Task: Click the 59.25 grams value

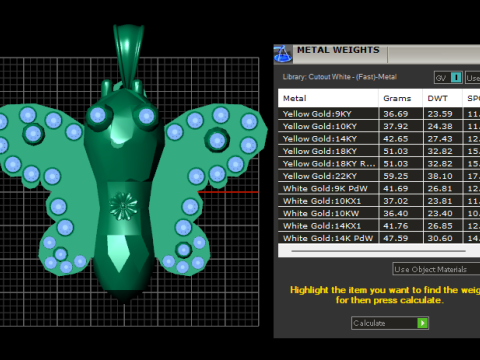Action: pyautogui.click(x=395, y=176)
